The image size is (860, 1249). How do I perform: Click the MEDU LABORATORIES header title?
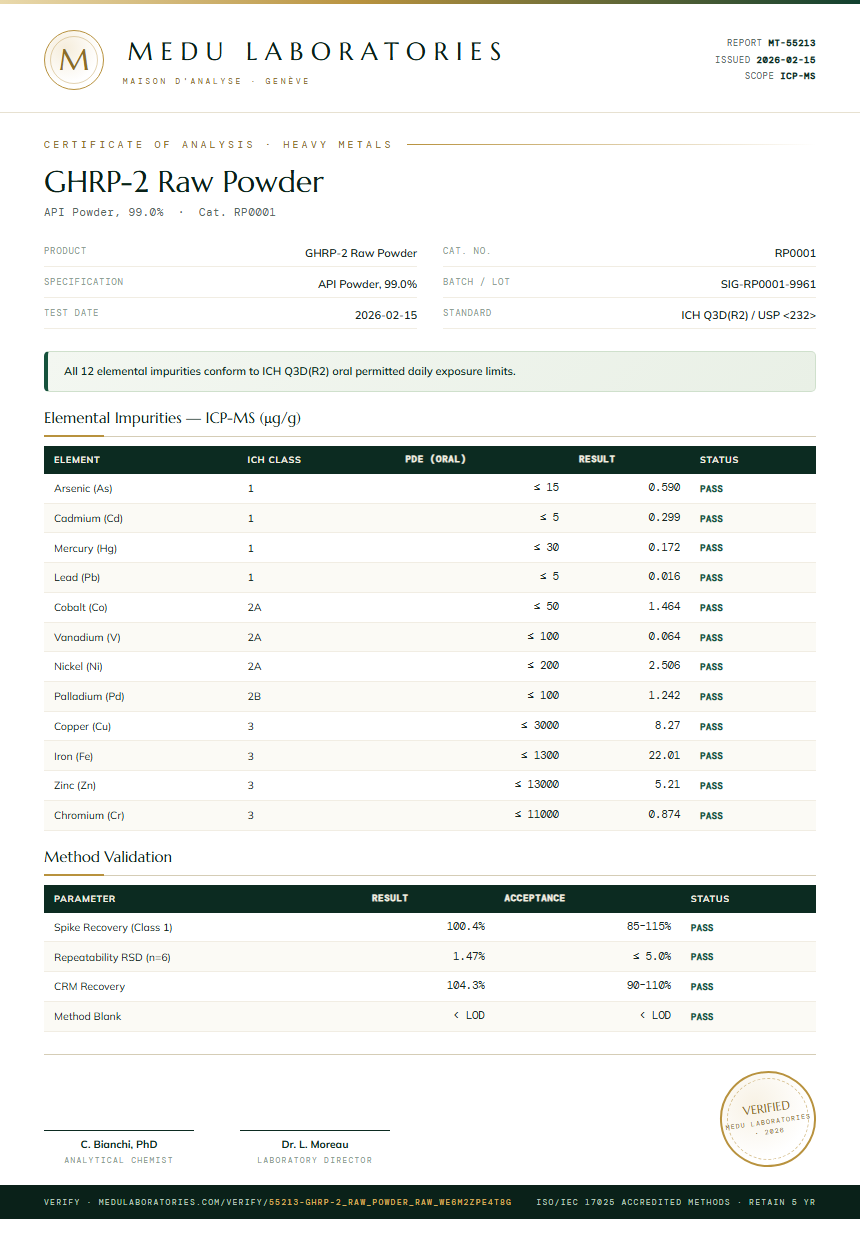tap(315, 52)
